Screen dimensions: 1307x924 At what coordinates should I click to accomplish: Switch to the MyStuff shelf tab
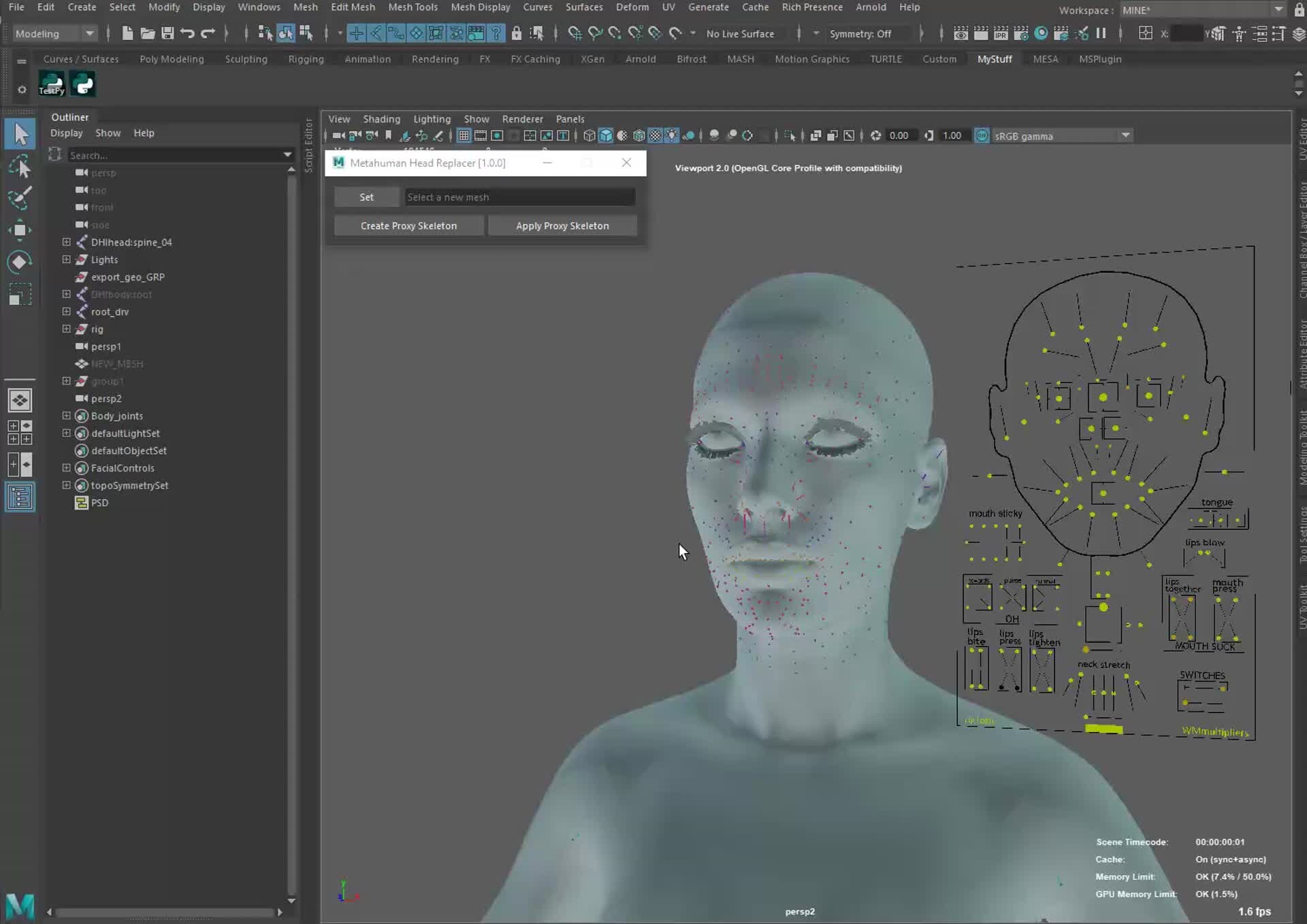[994, 59]
